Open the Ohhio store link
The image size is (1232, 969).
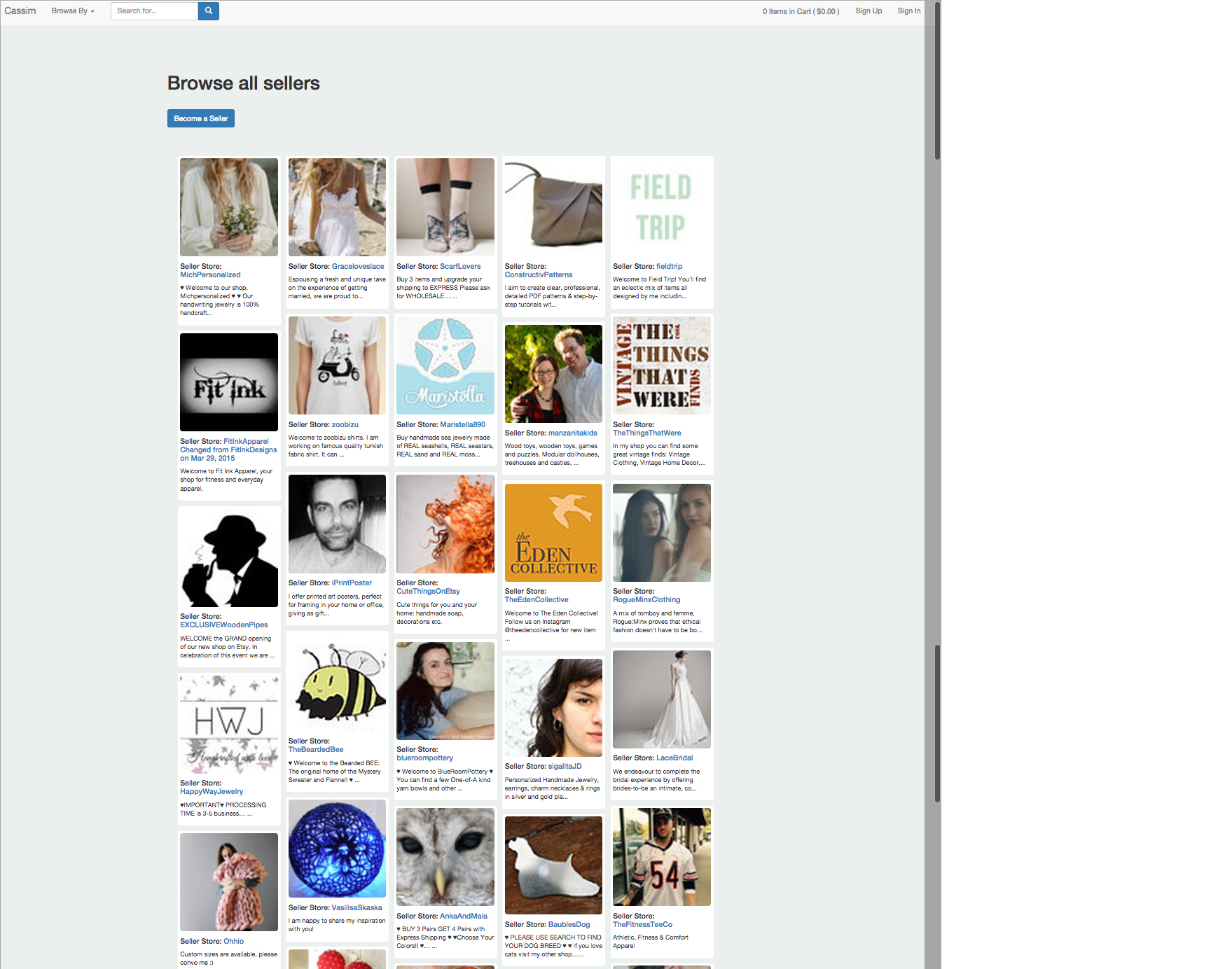(233, 942)
